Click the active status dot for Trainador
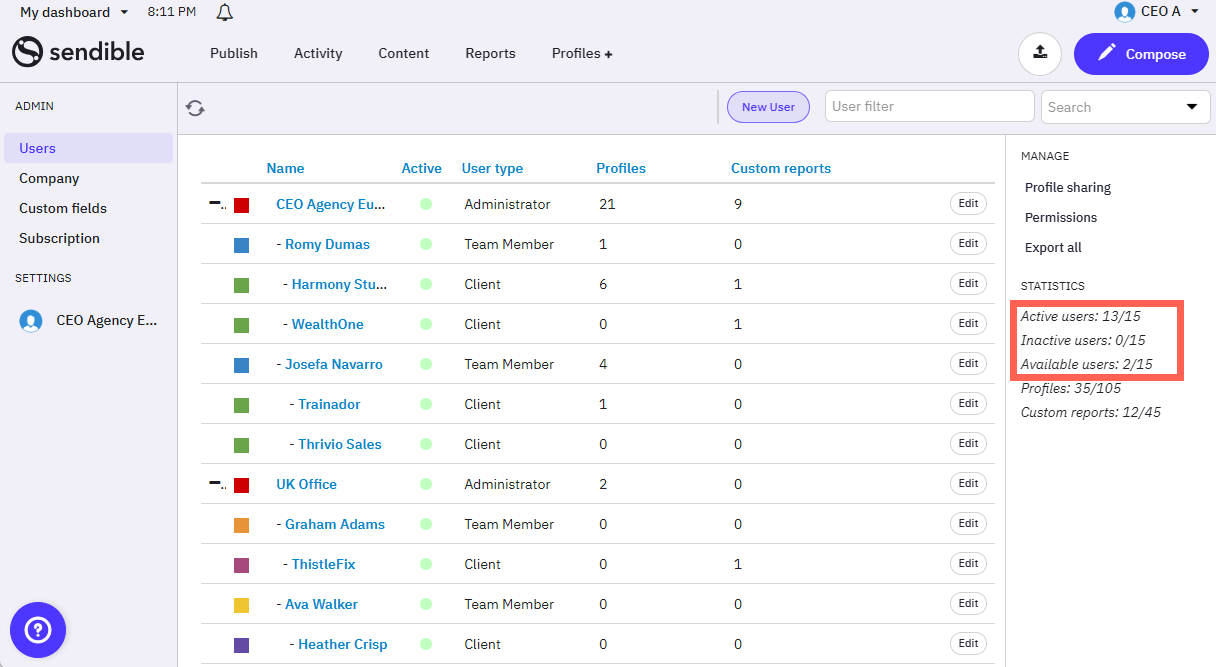 pos(426,404)
